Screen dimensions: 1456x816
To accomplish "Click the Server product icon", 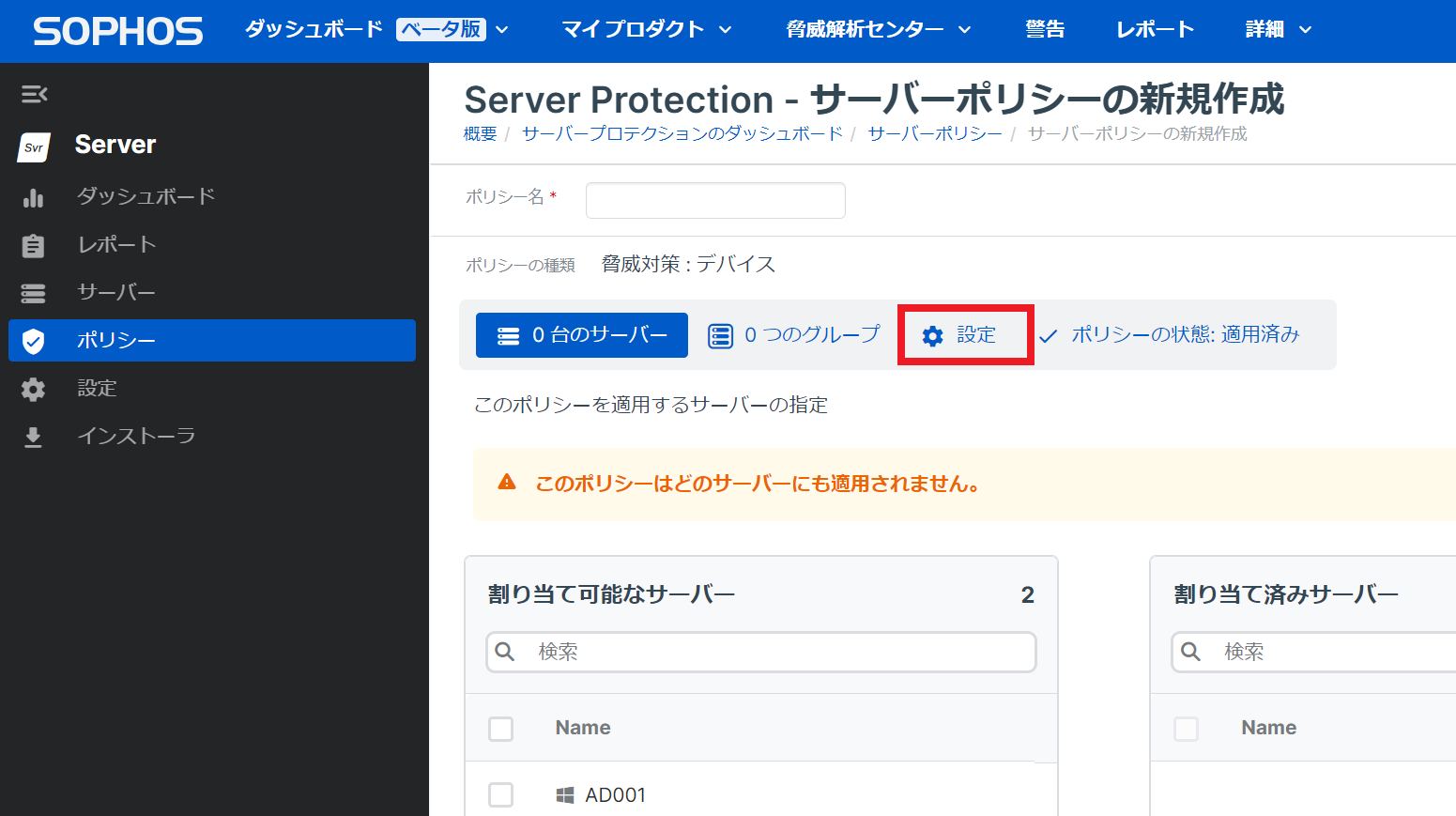I will (34, 146).
